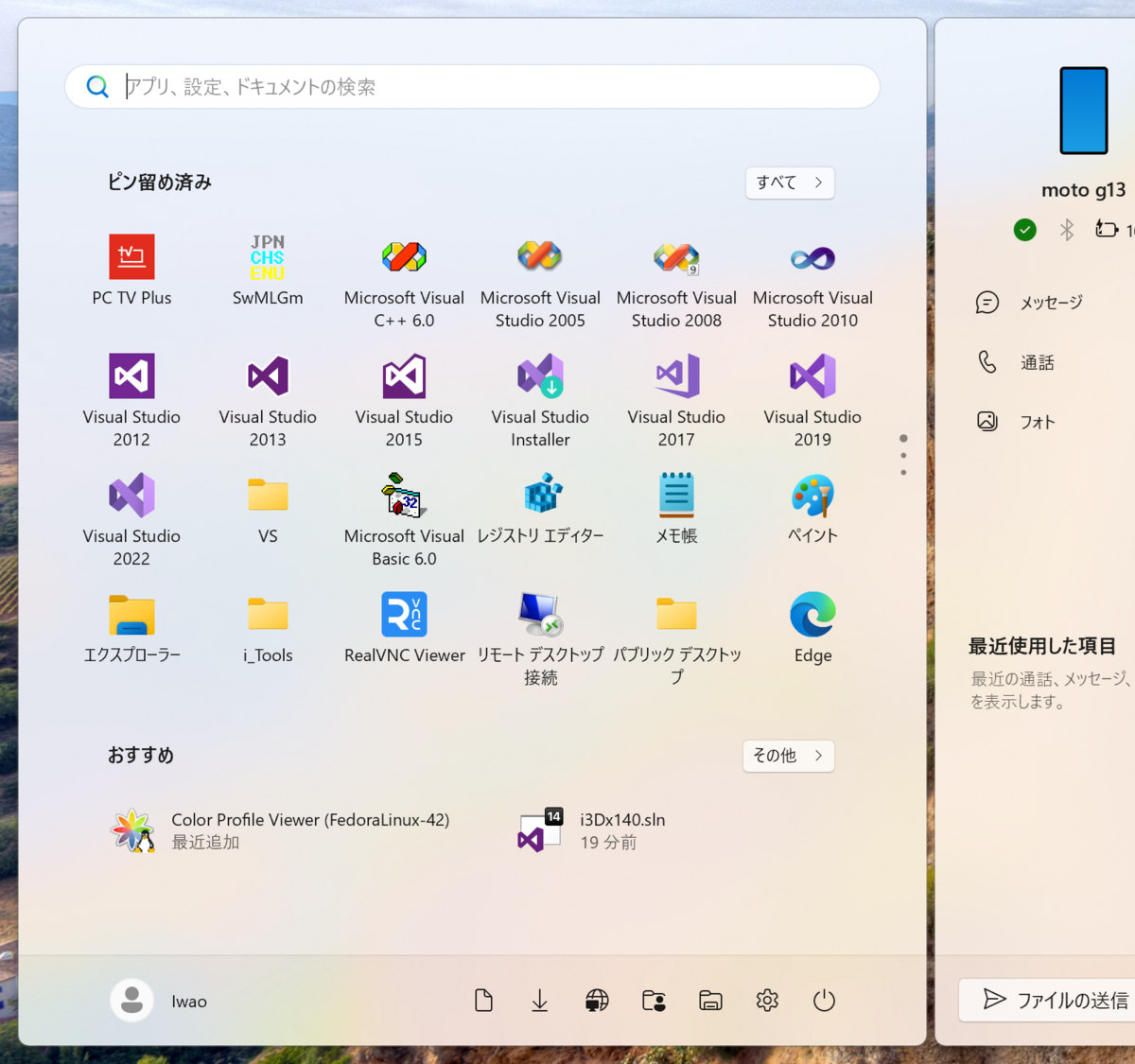Open Downloads folder icon in bottom bar
Image resolution: width=1135 pixels, height=1064 pixels.
coord(540,1001)
